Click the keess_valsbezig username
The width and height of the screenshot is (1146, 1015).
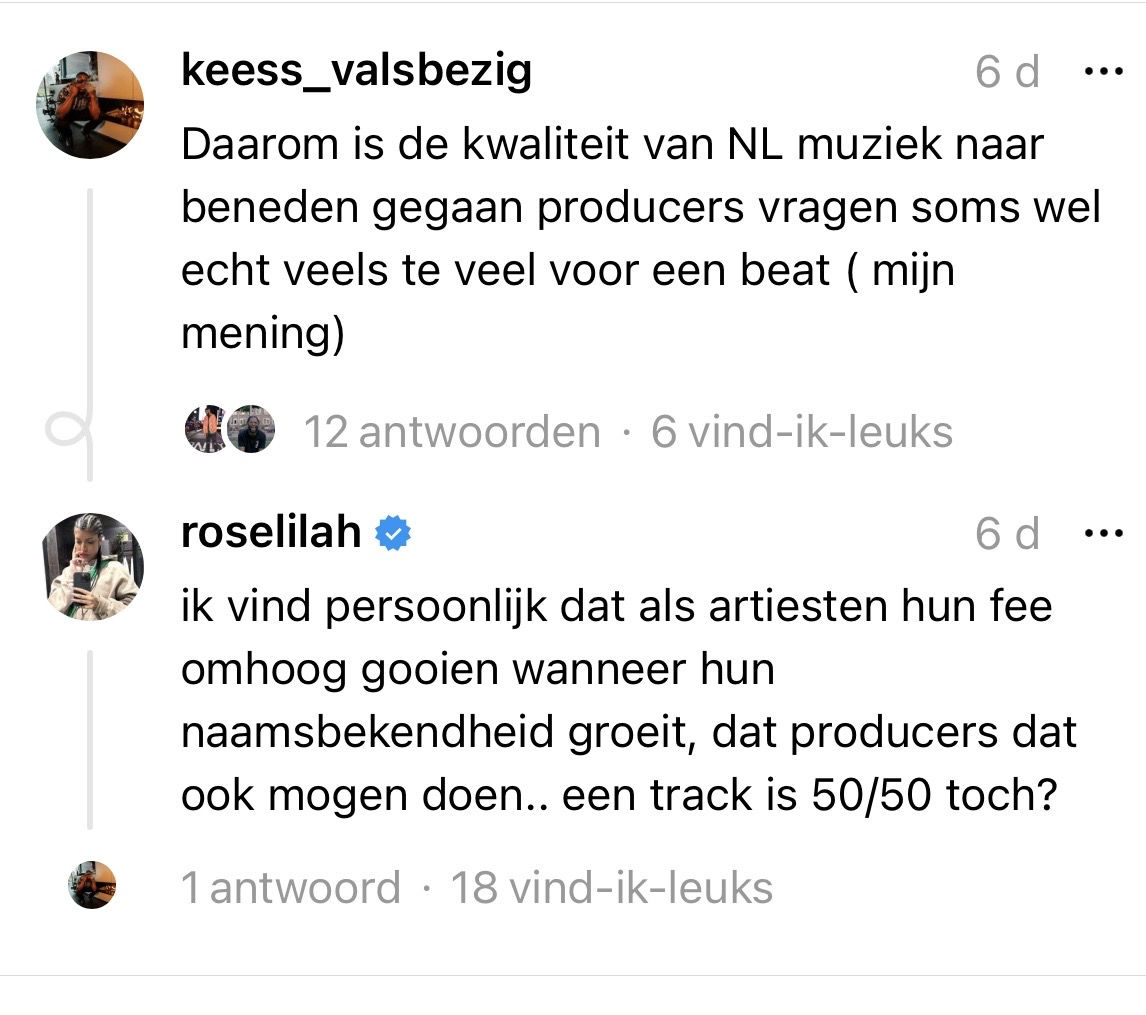(356, 71)
